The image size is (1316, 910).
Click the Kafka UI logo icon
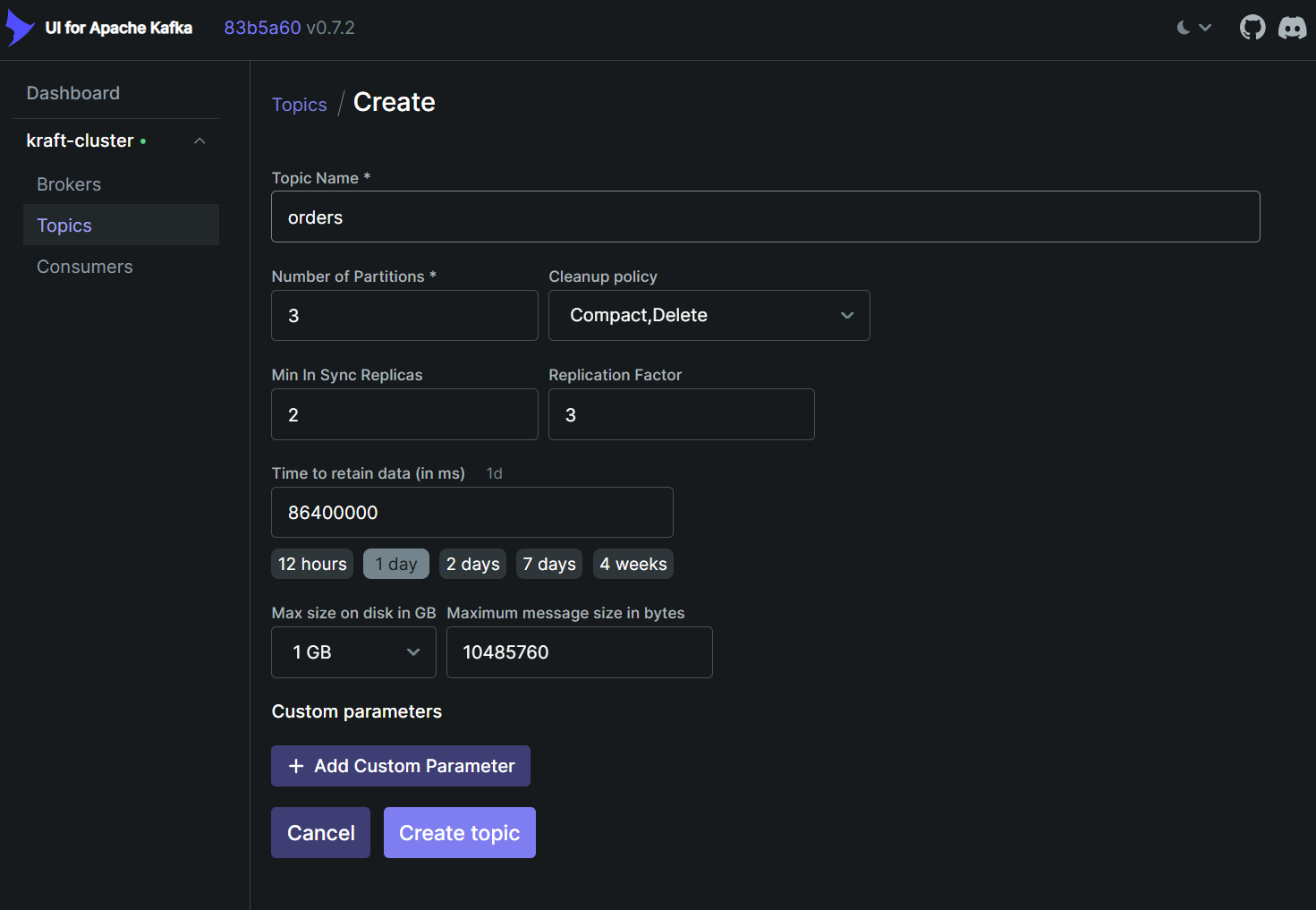pyautogui.click(x=19, y=29)
